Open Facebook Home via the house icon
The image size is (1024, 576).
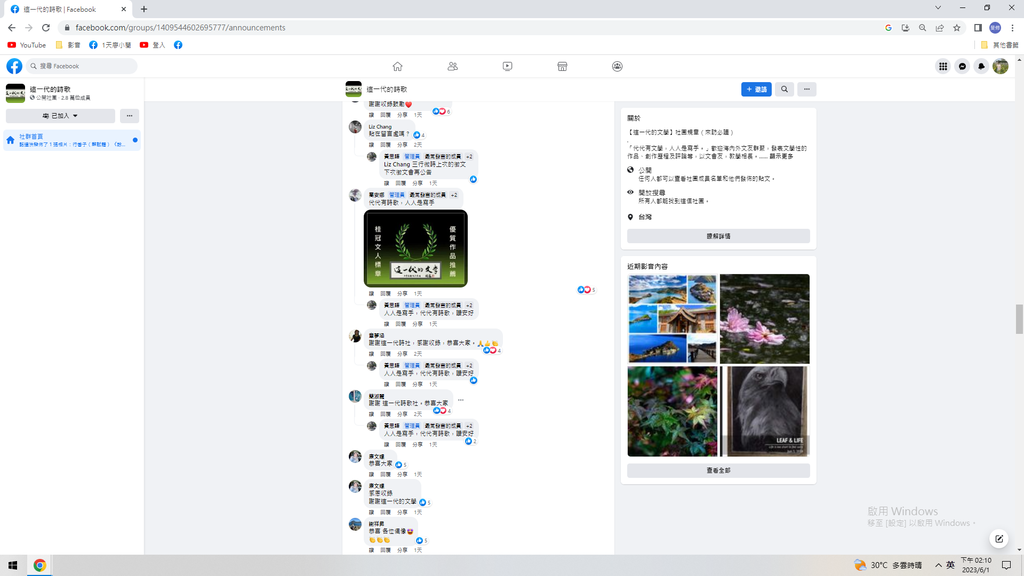point(397,66)
